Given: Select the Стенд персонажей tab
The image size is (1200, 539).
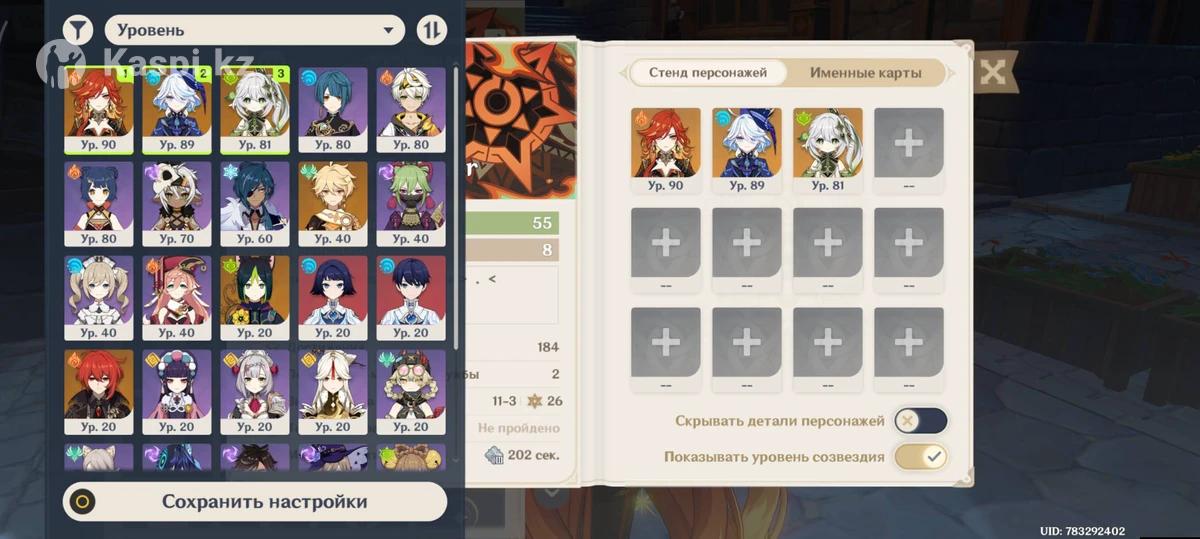Looking at the screenshot, I should [x=707, y=73].
